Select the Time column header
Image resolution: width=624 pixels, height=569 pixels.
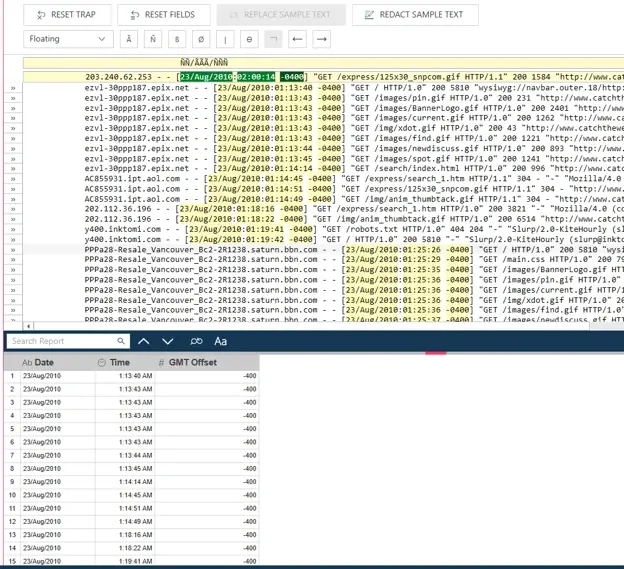[125, 362]
